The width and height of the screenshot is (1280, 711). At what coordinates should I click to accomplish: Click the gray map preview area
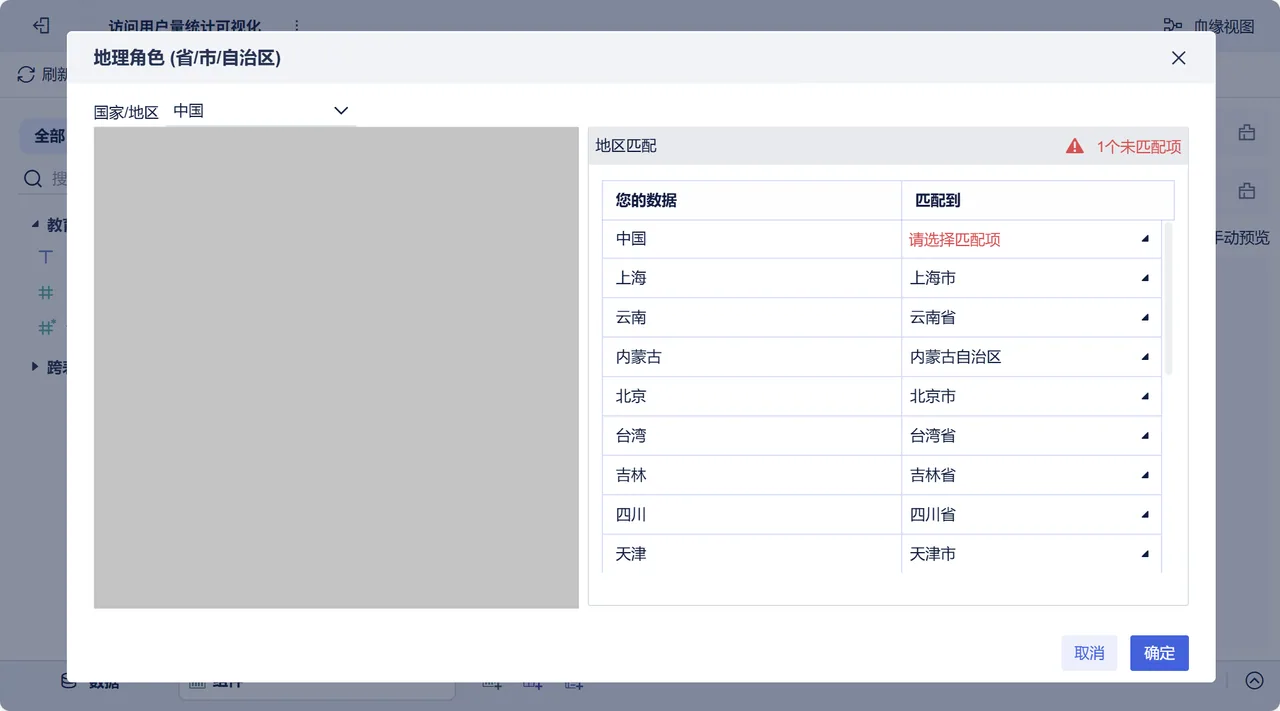(336, 367)
